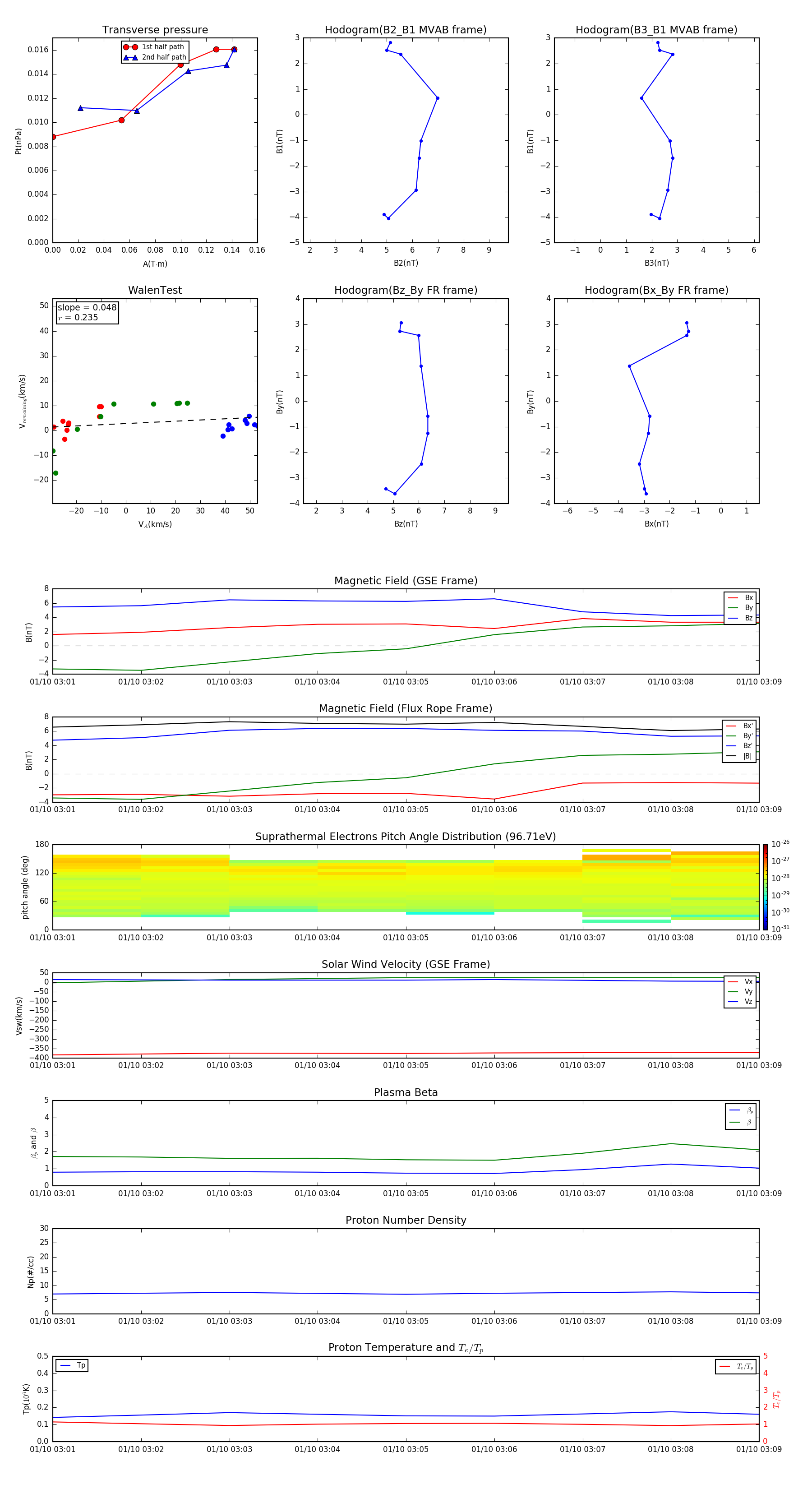Click the 'slope = 0.048' annotation
The height and width of the screenshot is (1489, 812).
coord(87,308)
